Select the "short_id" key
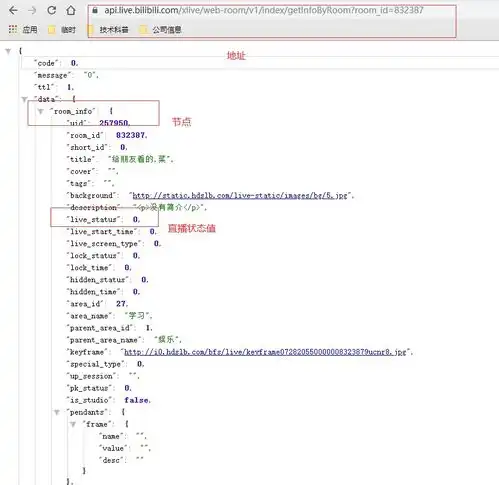 click(87, 147)
